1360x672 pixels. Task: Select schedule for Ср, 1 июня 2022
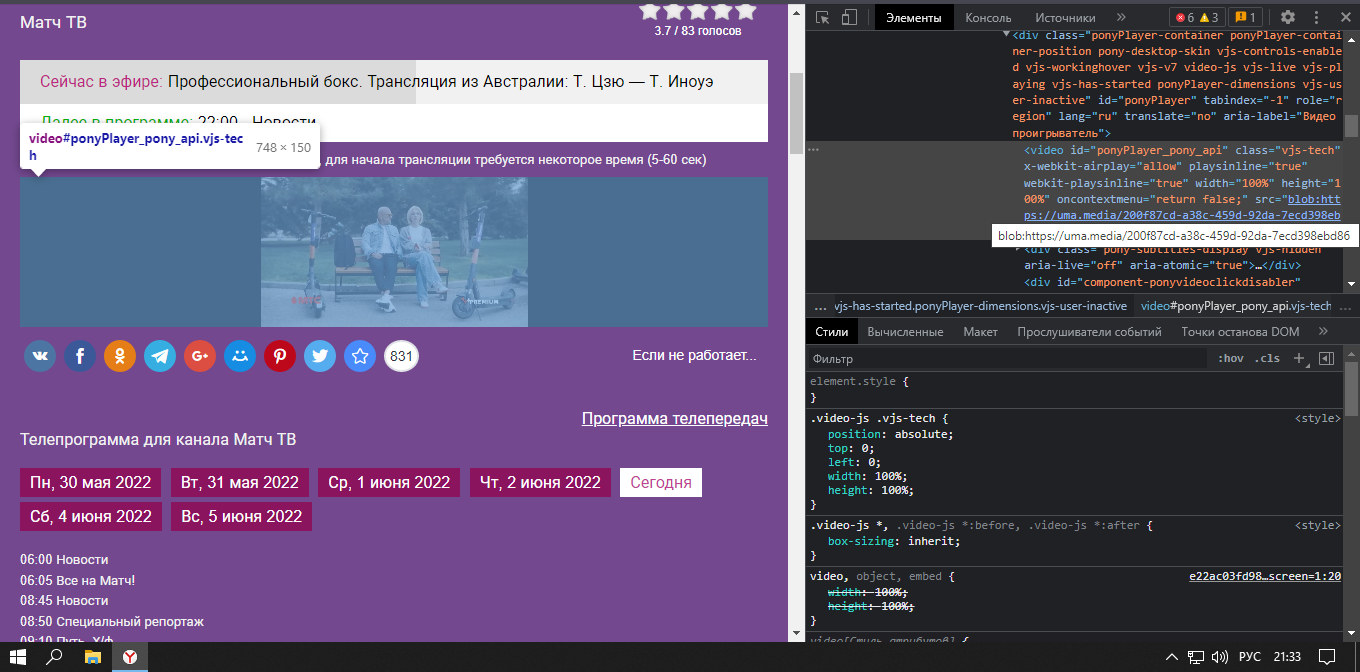389,482
